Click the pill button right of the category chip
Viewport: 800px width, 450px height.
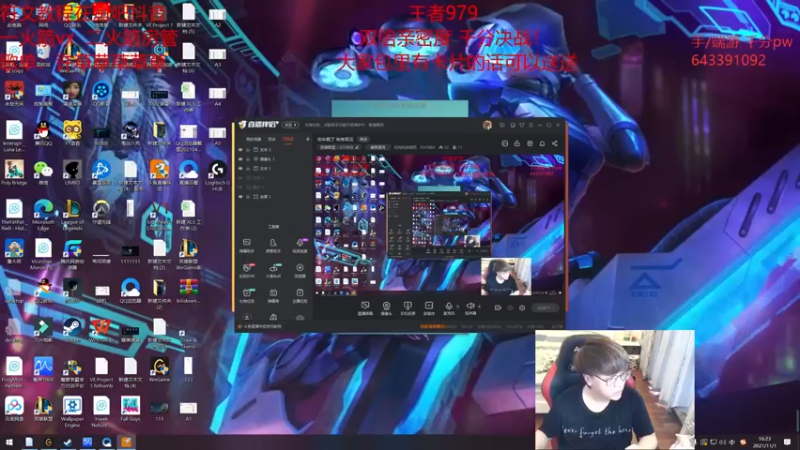(x=378, y=147)
